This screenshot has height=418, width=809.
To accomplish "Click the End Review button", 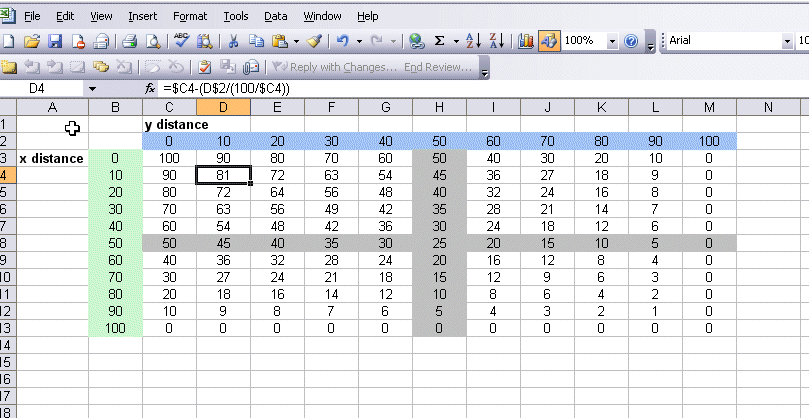I will (438, 67).
